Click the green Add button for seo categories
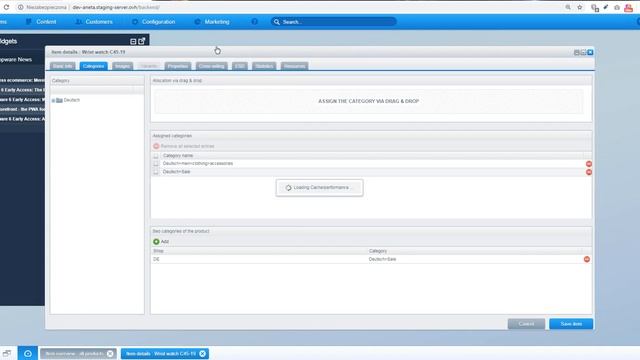This screenshot has height=360, width=640. pyautogui.click(x=161, y=242)
